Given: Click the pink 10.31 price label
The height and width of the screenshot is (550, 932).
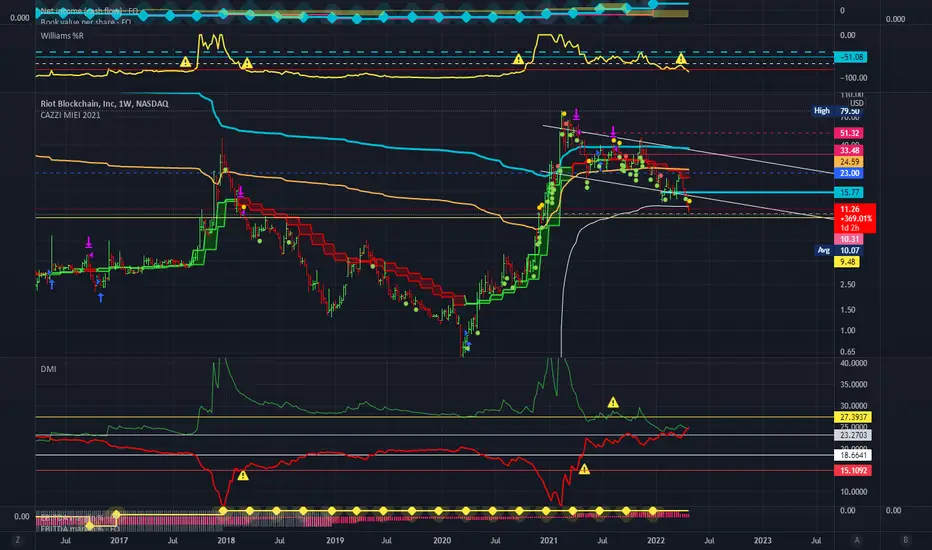Looking at the screenshot, I should point(849,239).
